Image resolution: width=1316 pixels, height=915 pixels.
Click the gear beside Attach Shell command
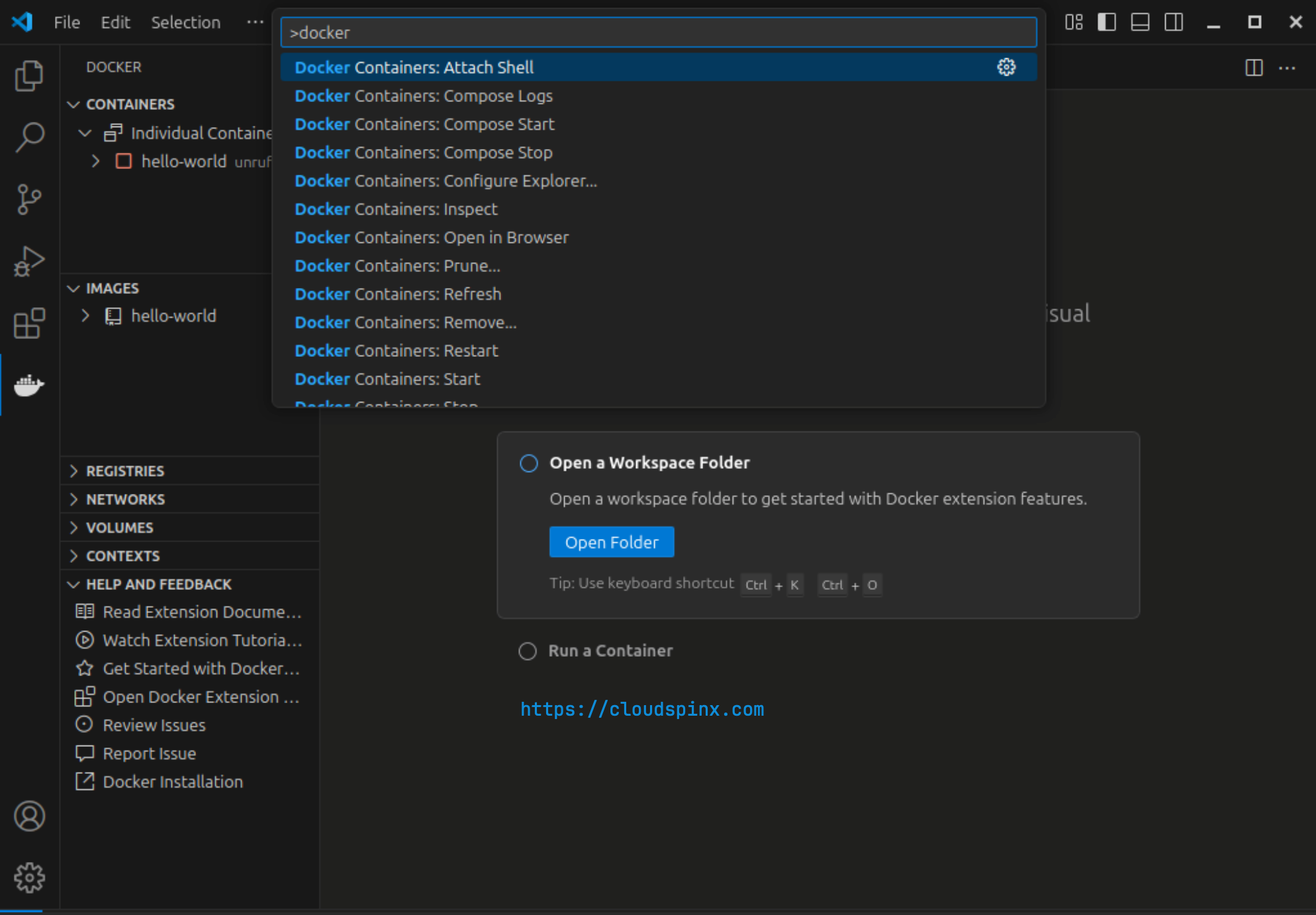[1006, 67]
